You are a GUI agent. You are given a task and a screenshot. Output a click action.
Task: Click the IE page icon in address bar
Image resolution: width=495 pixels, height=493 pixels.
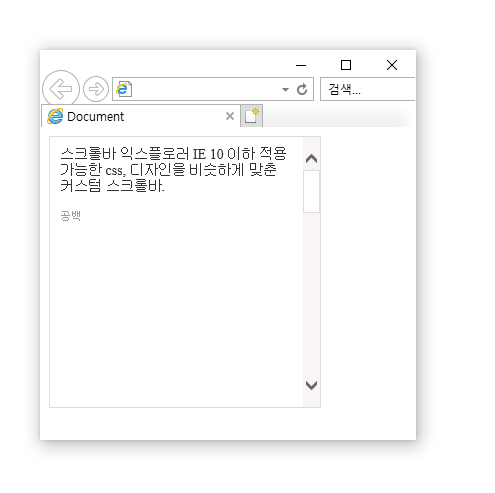[124, 89]
